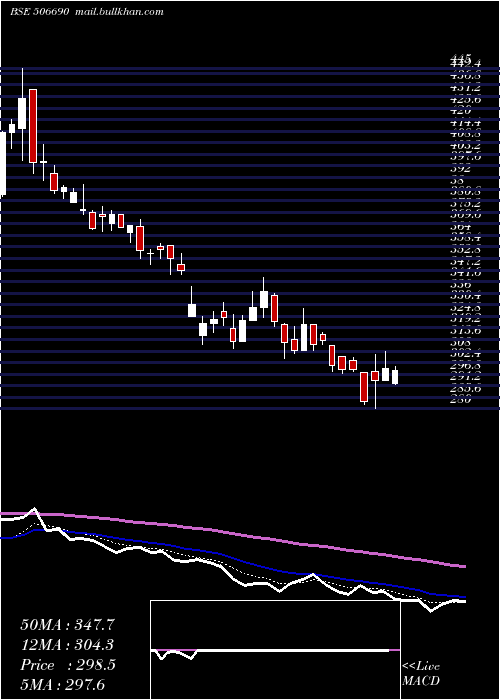Viewport: 500px width, 700px height.
Task: Open the mail.bullkhan.com watermark link
Action: [x=118, y=12]
